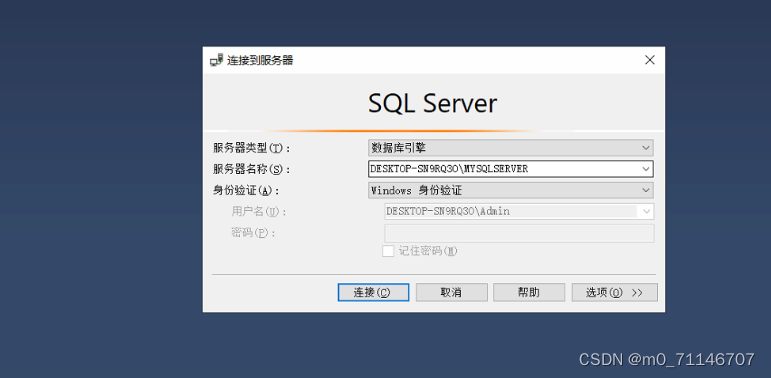Expand the disabled 用户名 dropdown arrow
Screen dimensions: 771x378
point(646,211)
